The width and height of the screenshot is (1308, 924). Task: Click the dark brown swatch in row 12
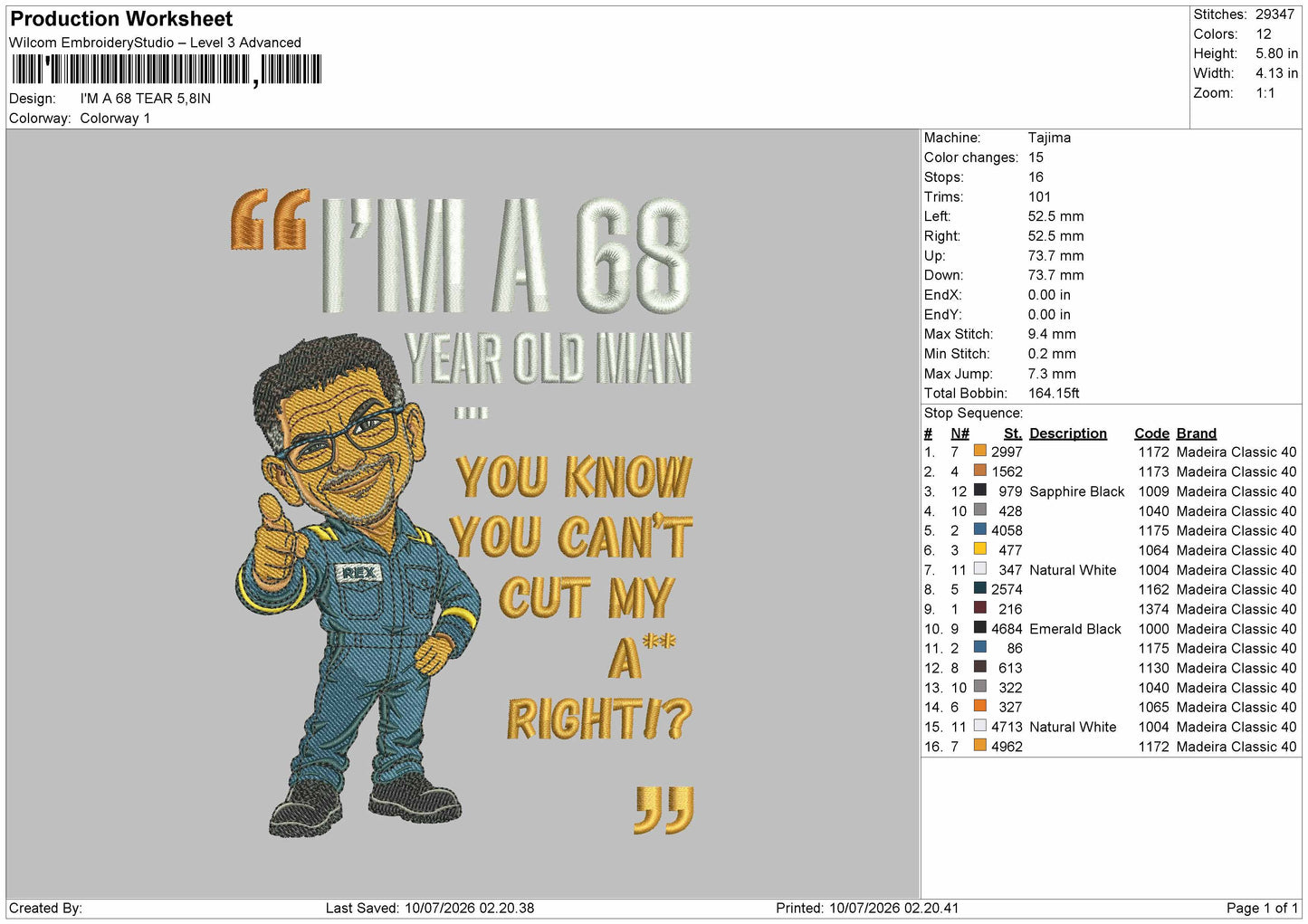979,667
